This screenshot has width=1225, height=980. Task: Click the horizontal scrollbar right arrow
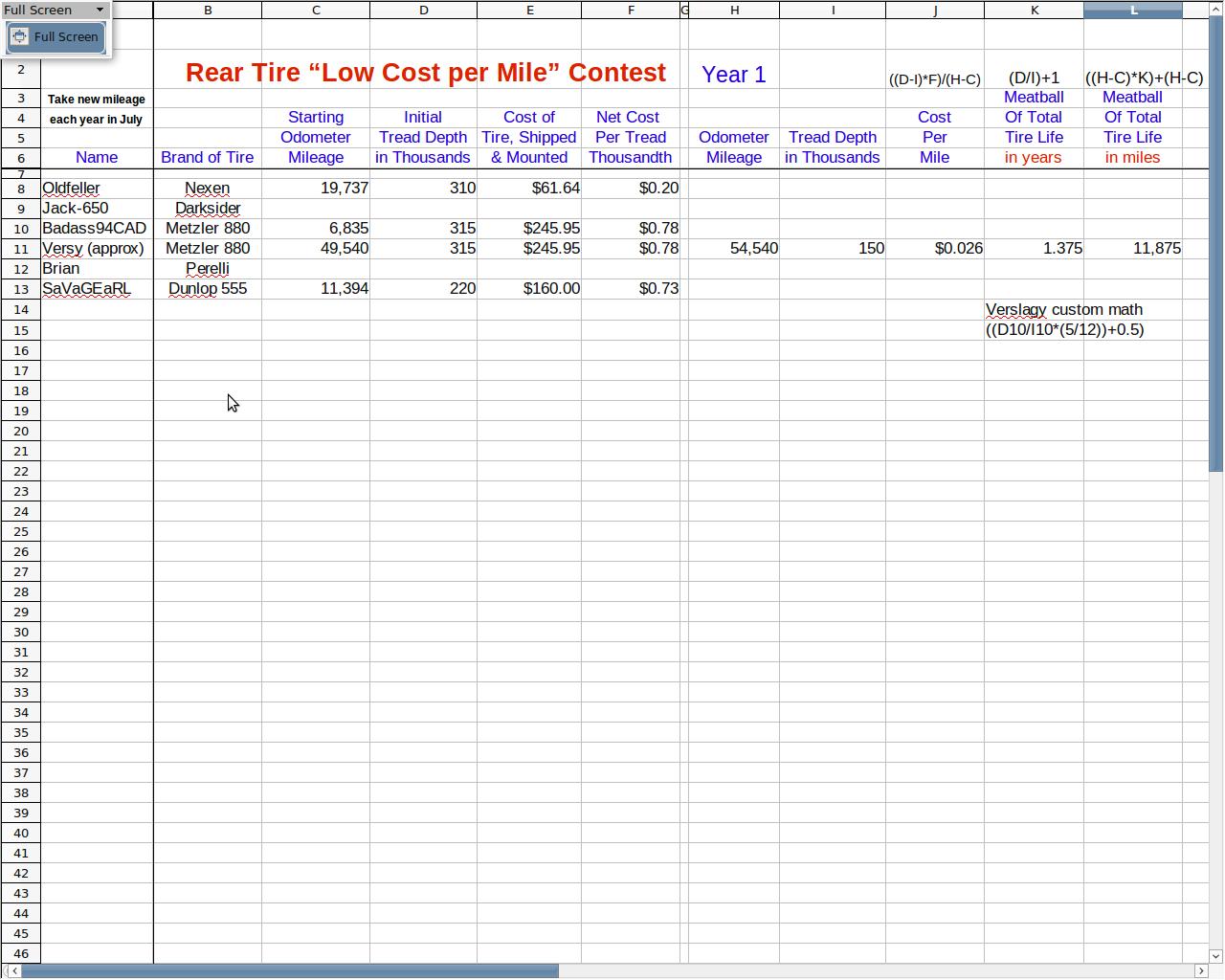point(1200,970)
